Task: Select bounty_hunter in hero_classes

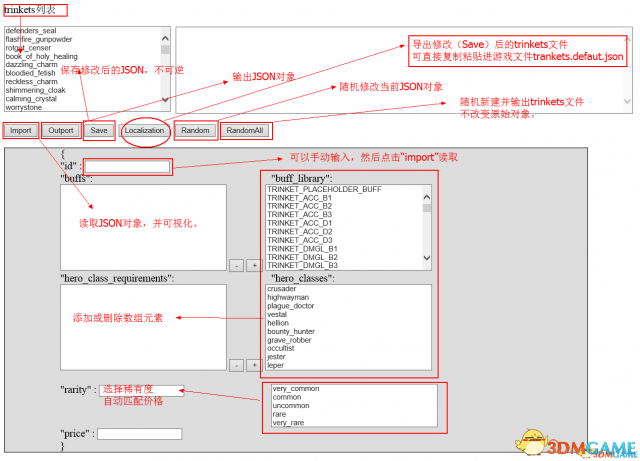Action: (291, 332)
